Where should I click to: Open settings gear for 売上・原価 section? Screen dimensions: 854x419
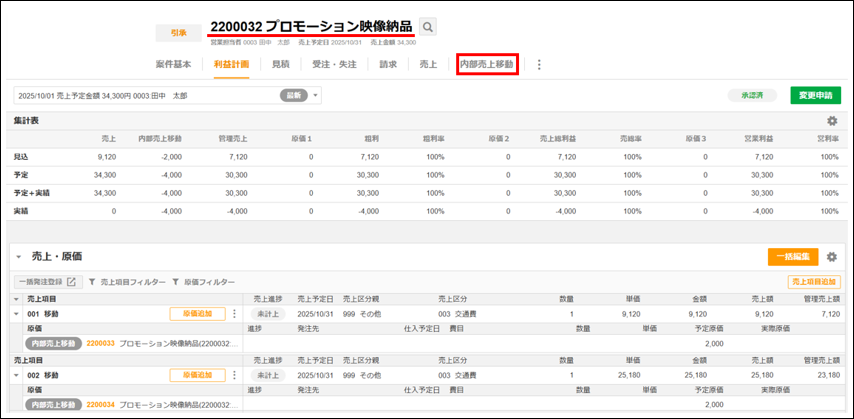pos(832,257)
